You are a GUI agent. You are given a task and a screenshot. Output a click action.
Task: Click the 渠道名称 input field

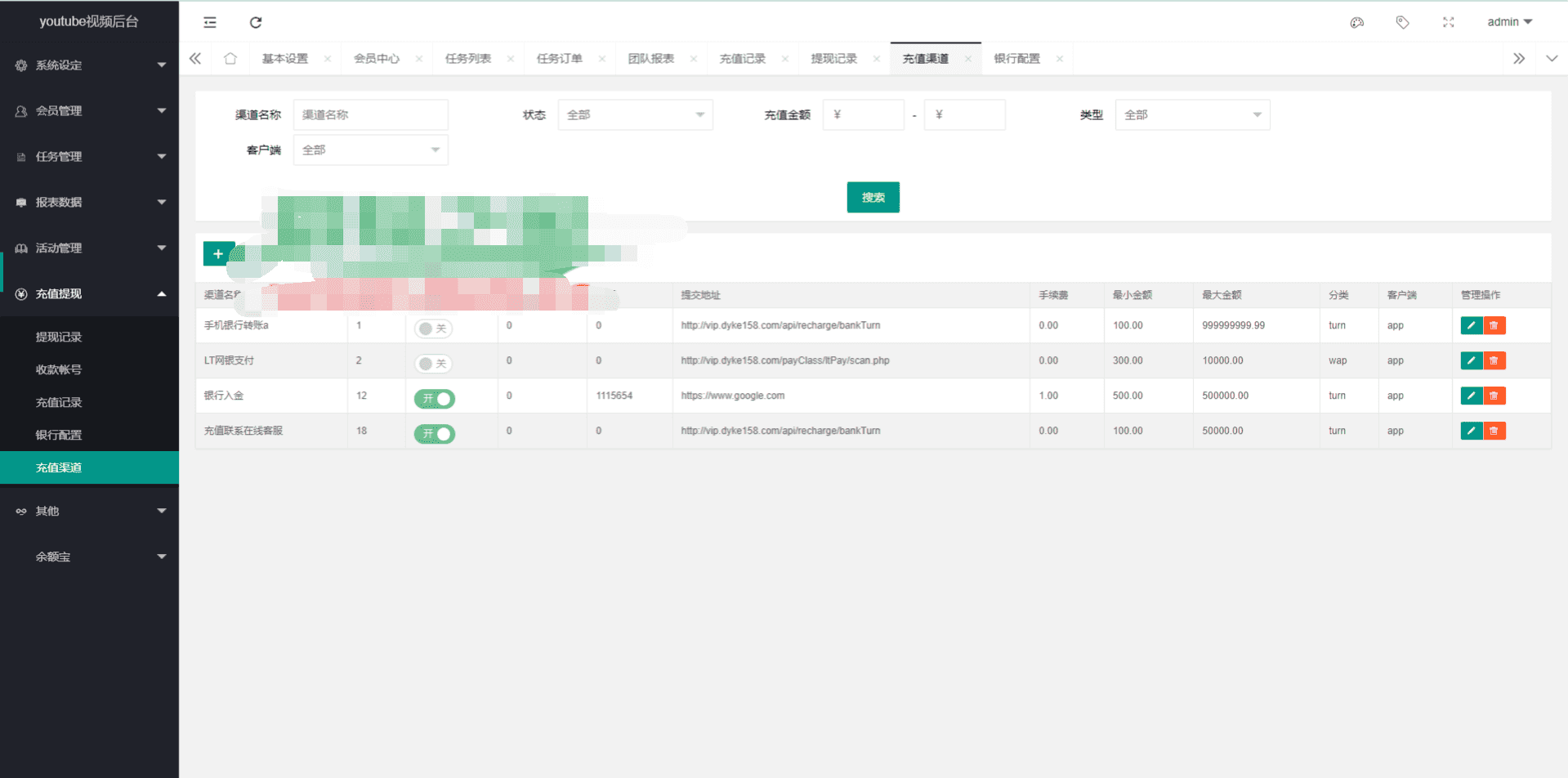tap(370, 115)
